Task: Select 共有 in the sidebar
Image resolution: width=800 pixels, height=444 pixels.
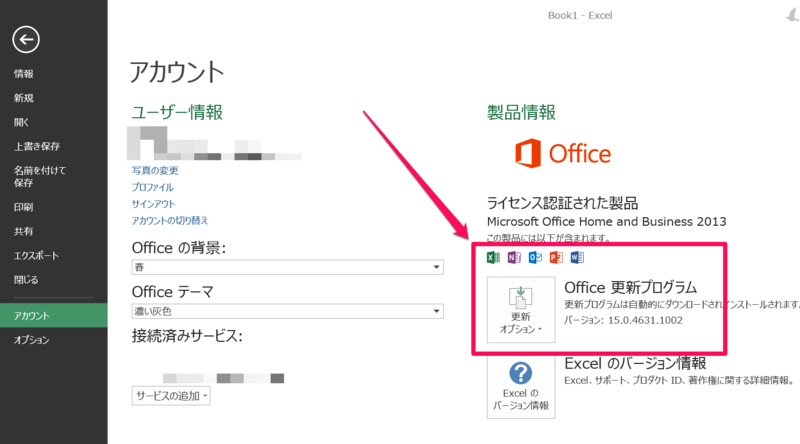Action: pos(23,231)
